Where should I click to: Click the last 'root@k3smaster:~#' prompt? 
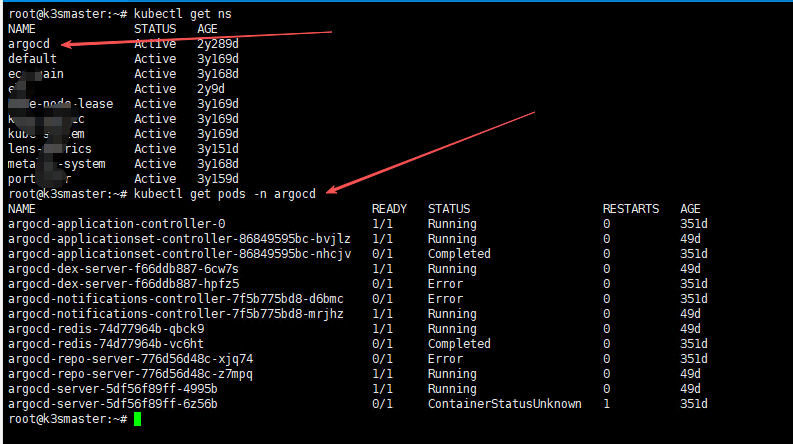coord(68,419)
